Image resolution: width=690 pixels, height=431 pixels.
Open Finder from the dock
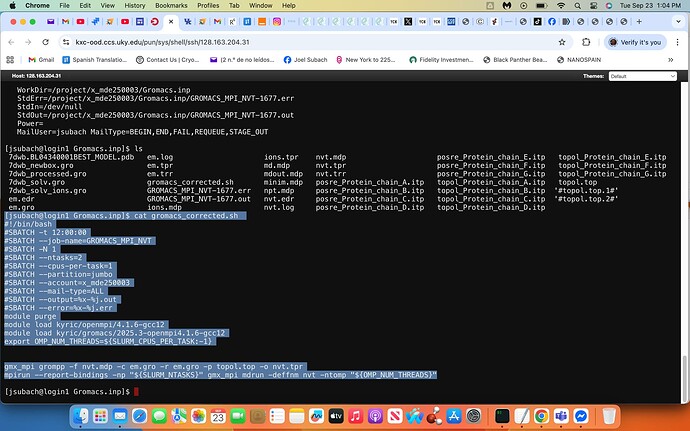(81, 416)
